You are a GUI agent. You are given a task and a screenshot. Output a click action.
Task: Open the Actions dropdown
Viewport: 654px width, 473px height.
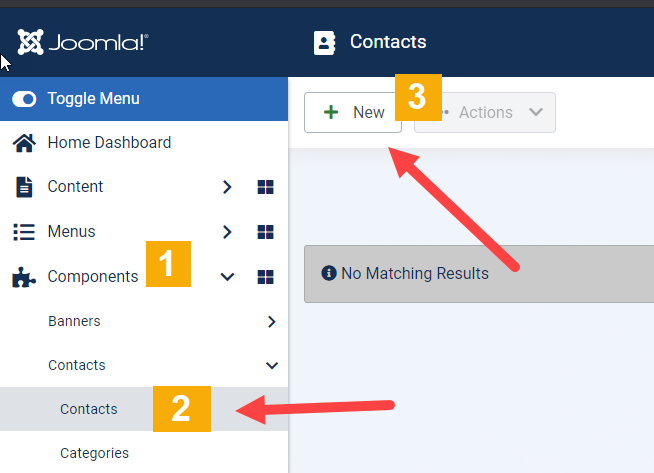pos(485,113)
